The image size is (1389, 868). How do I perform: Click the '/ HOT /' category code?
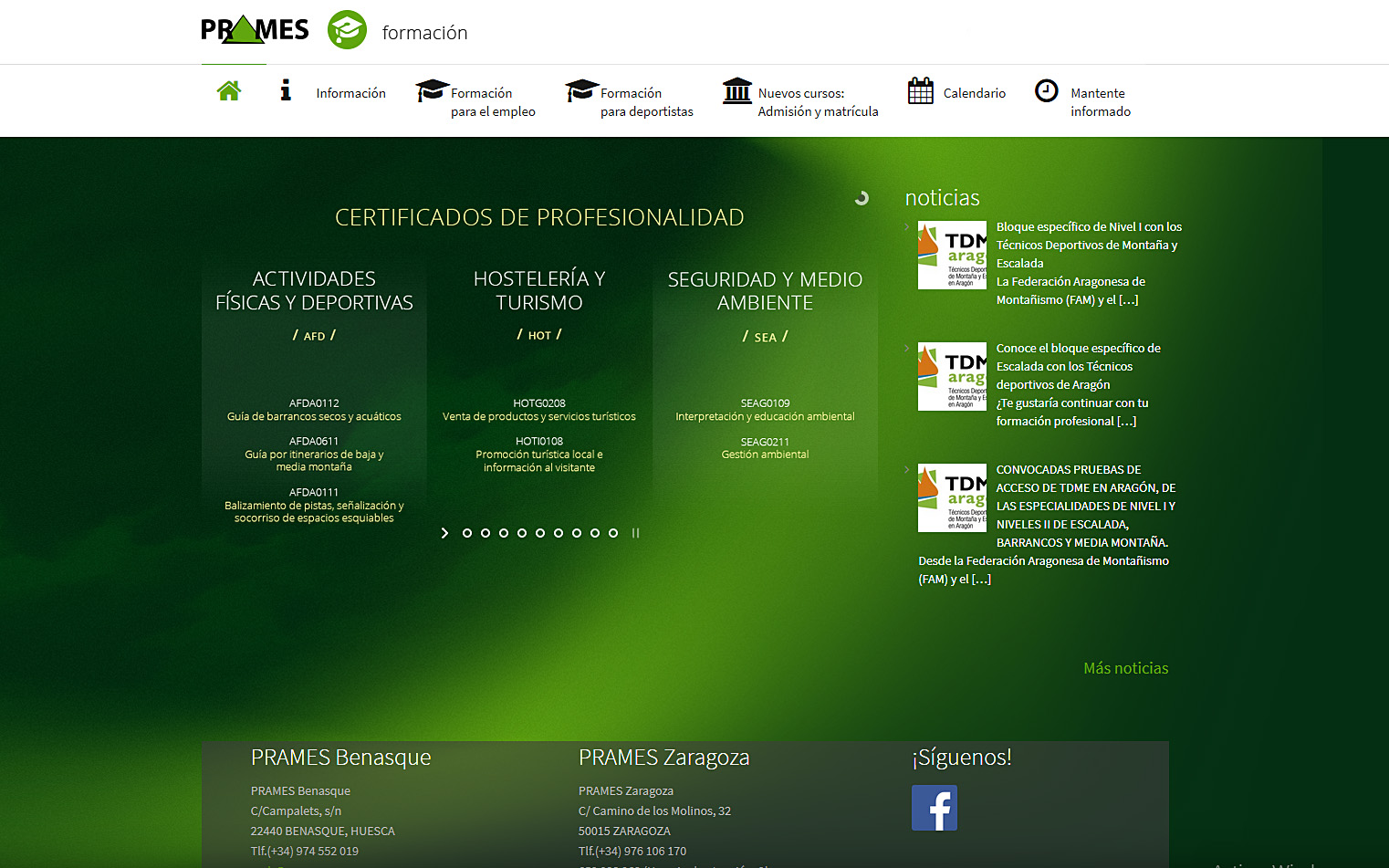[539, 335]
